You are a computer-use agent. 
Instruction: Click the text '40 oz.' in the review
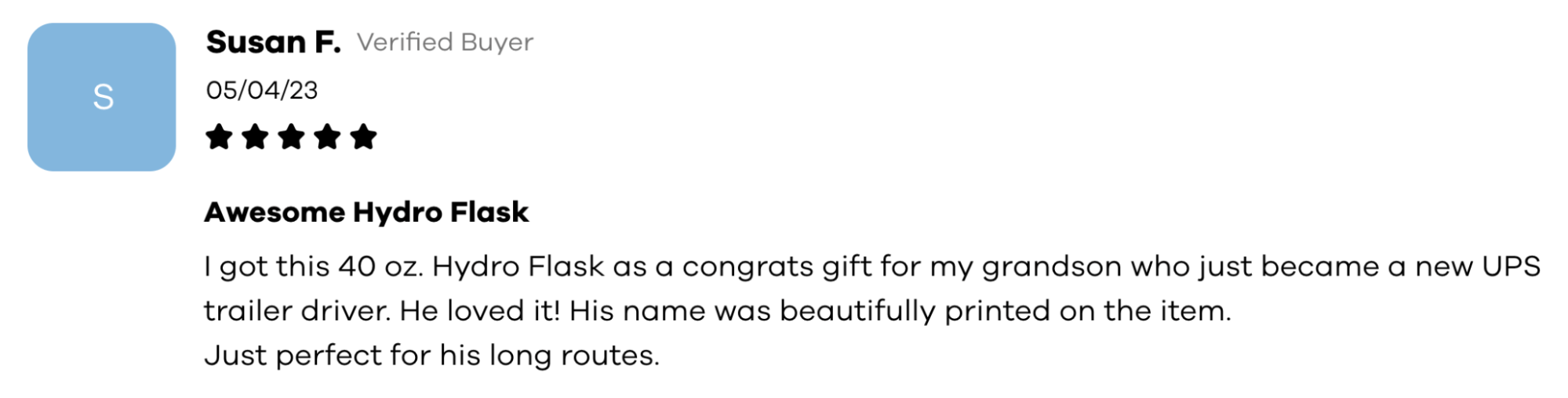pos(381,266)
